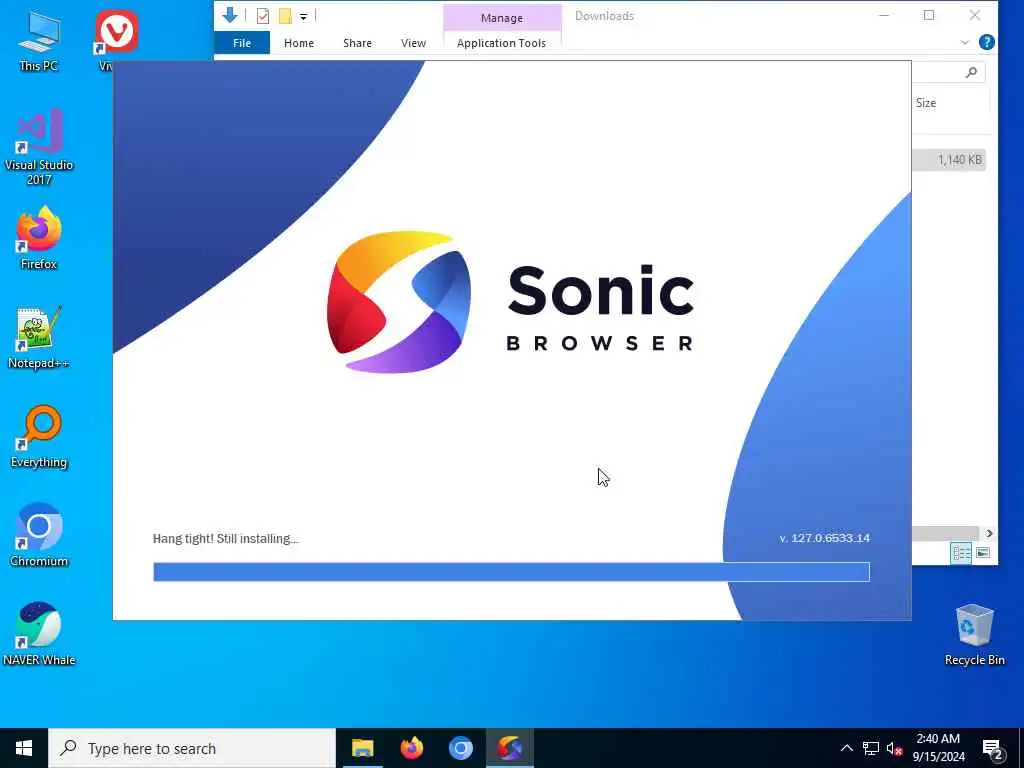This screenshot has height=768, width=1024.
Task: Select Sonic Browser installer taskbar icon
Action: point(510,748)
